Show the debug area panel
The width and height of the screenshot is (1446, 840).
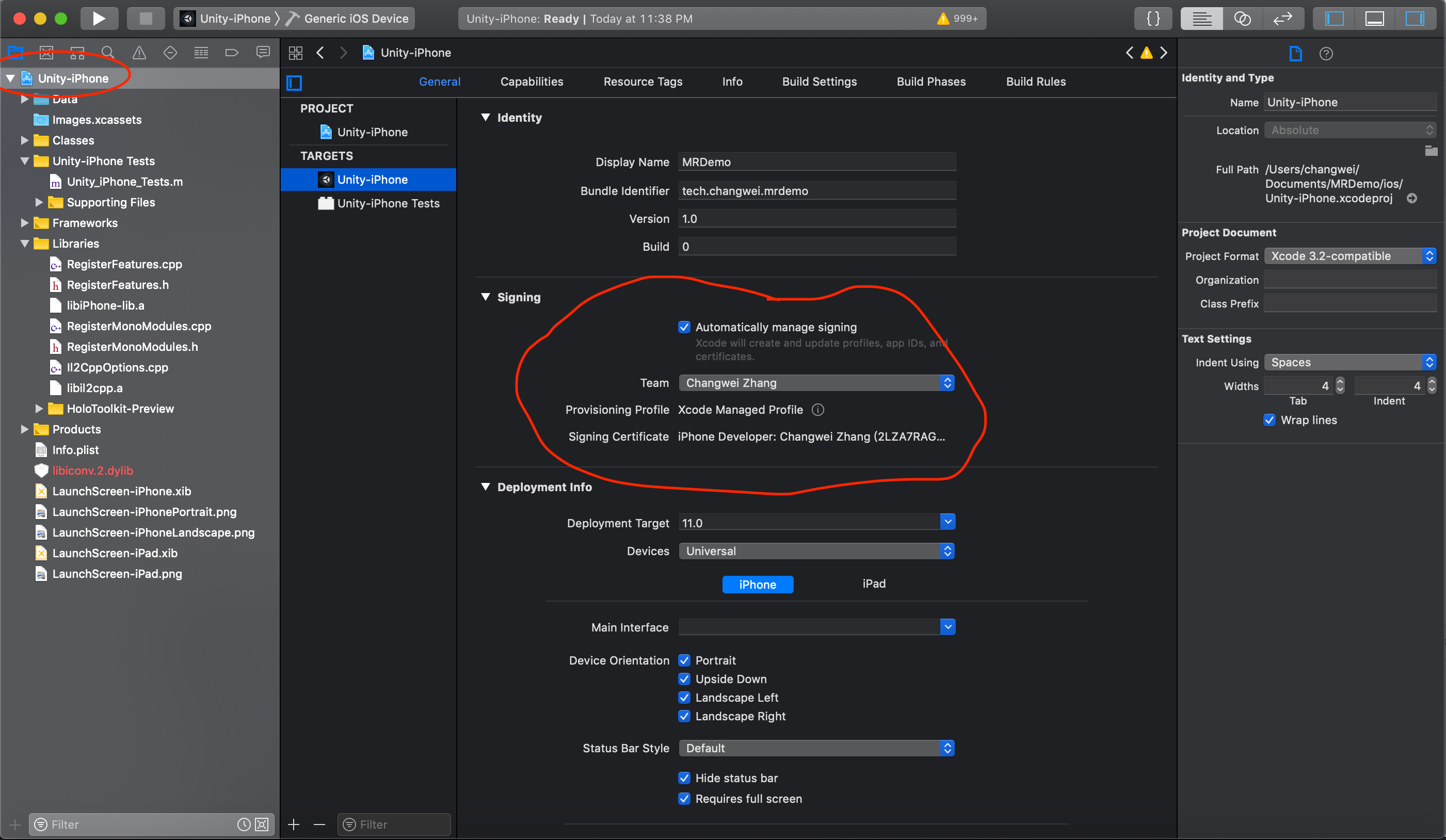tap(1375, 19)
